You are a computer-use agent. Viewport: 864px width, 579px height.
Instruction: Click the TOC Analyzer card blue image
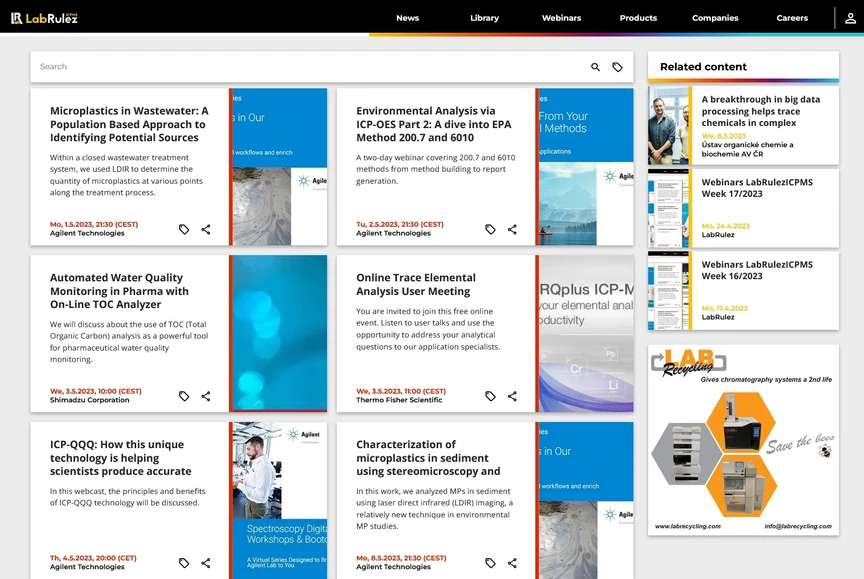279,333
